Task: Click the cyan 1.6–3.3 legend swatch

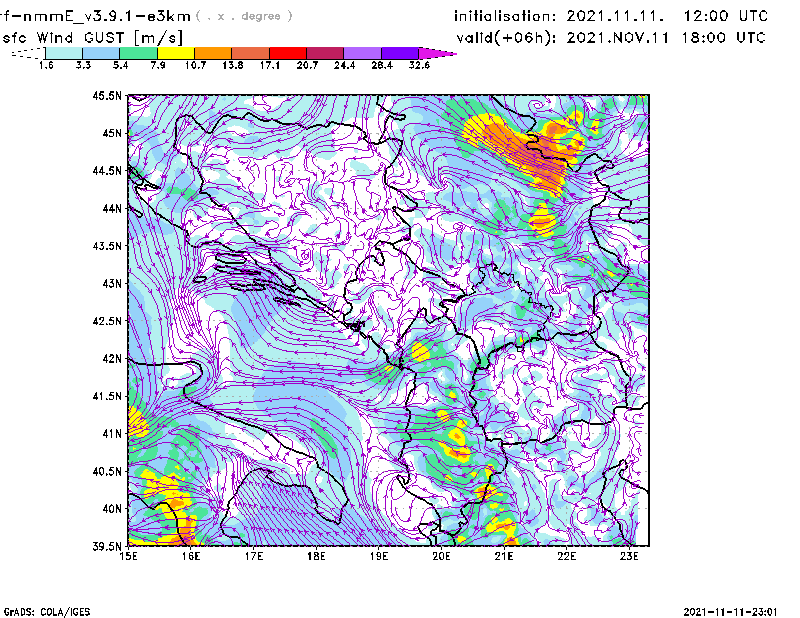Action: click(64, 53)
